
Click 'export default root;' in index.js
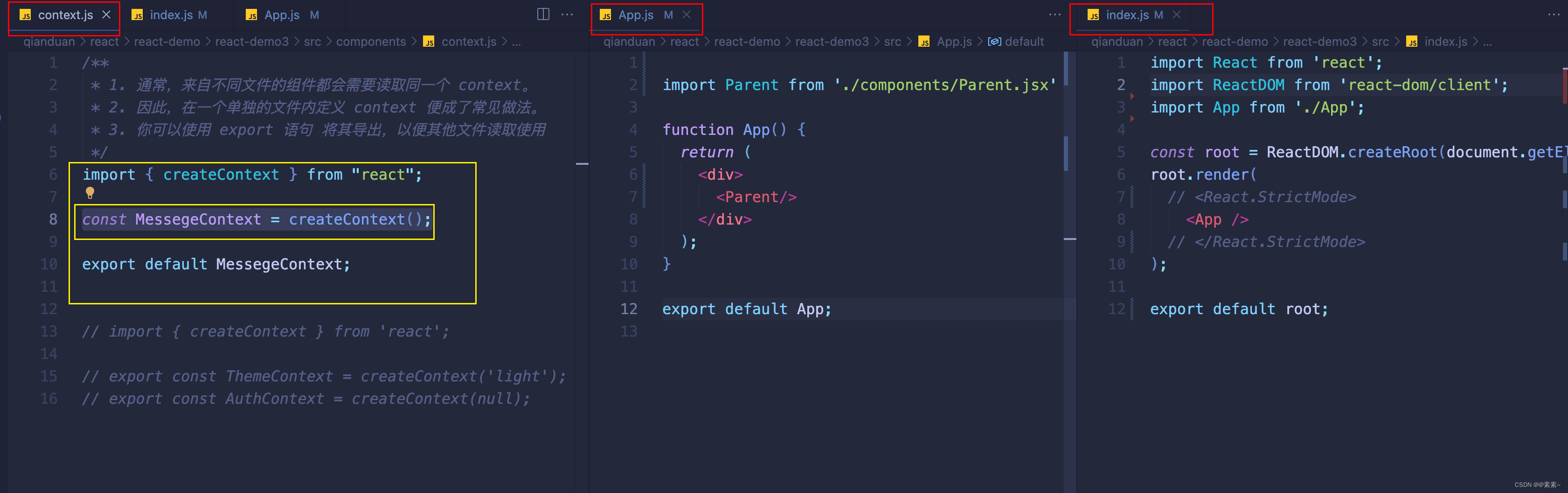(1239, 310)
